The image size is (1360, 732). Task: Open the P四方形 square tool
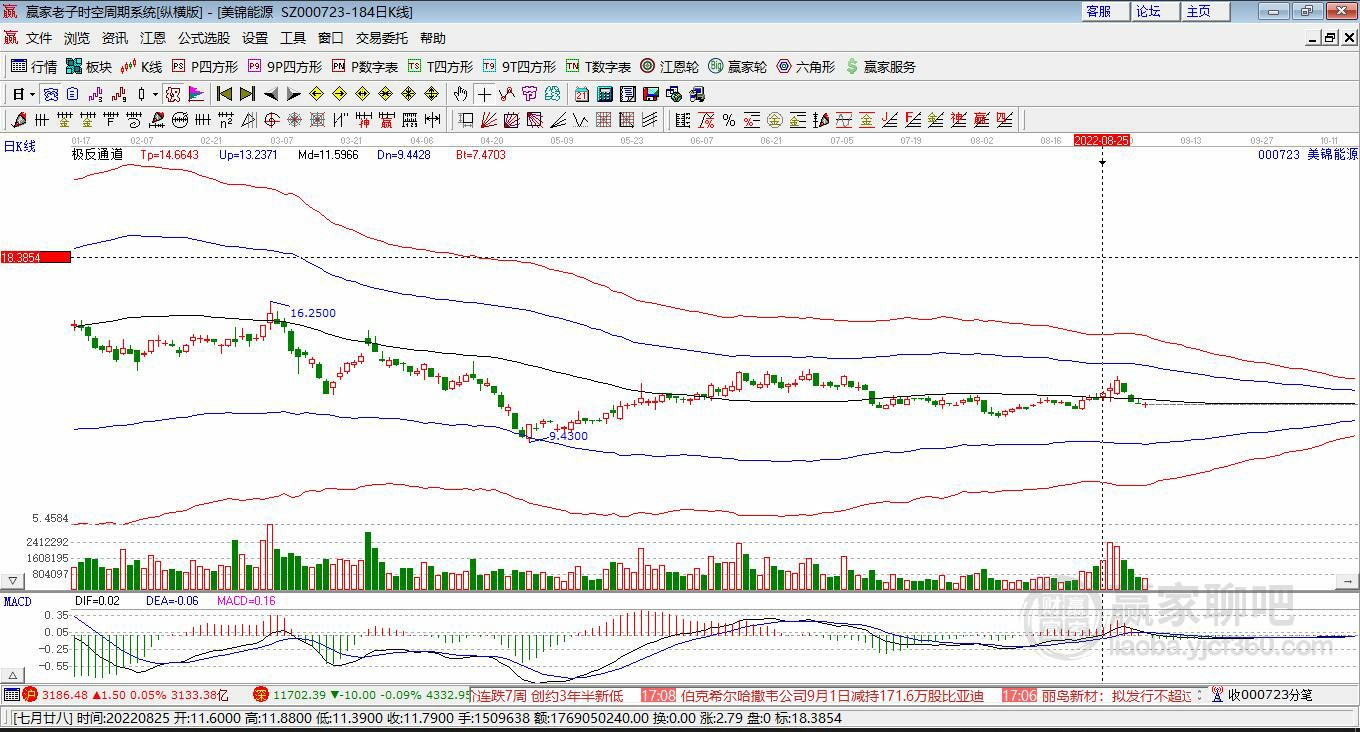205,67
